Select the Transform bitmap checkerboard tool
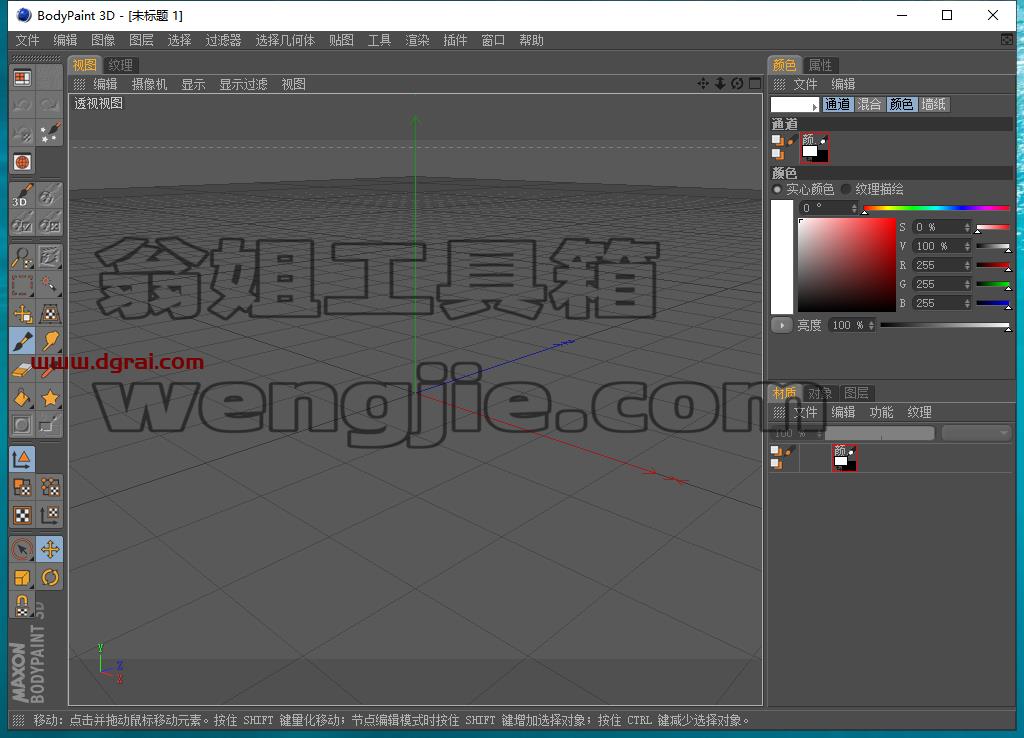The height and width of the screenshot is (738, 1024). (50, 313)
